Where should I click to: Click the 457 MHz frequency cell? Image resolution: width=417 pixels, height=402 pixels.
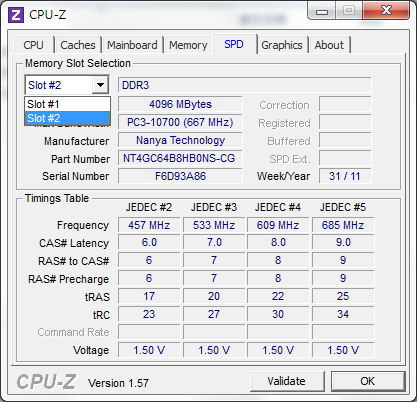pyautogui.click(x=149, y=225)
